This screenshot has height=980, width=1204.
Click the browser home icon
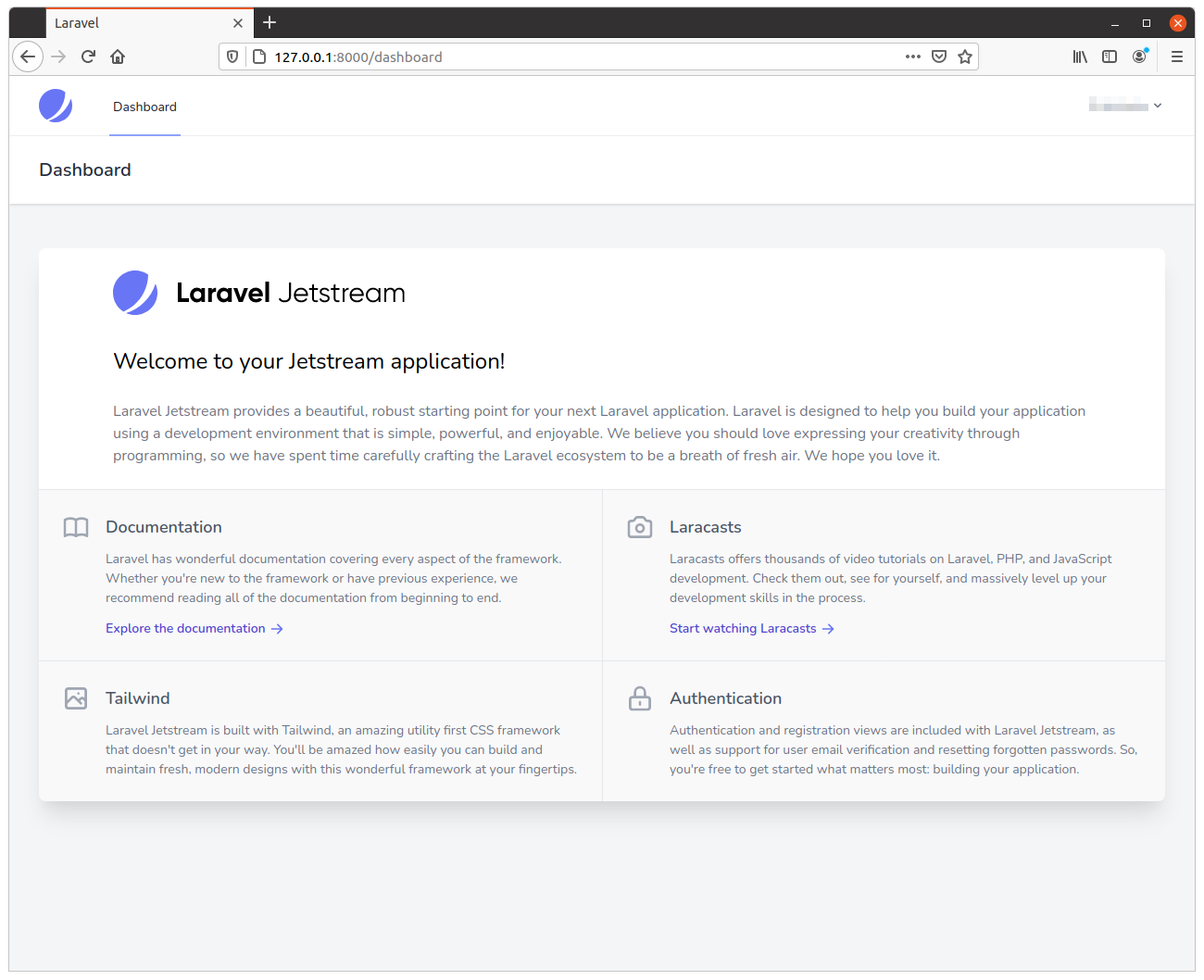point(118,57)
